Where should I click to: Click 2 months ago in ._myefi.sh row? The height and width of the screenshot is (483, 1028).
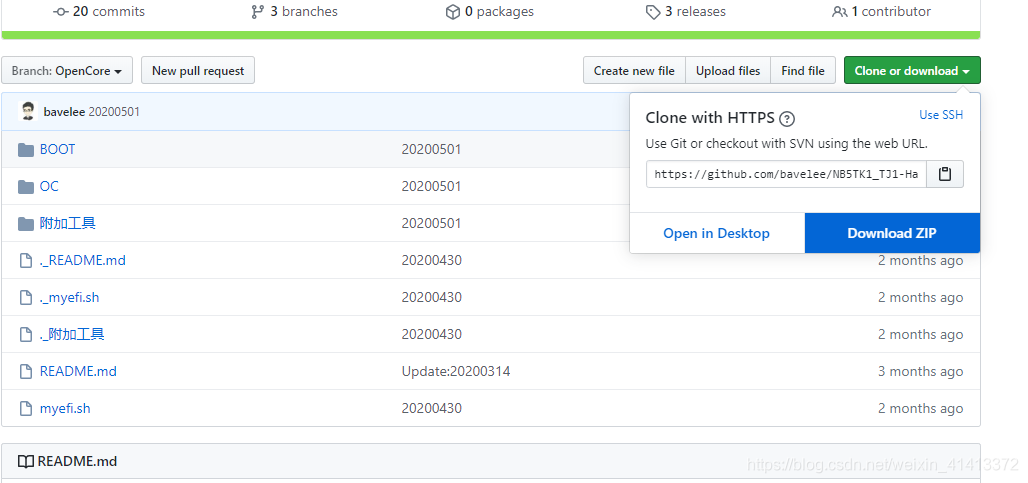coord(920,297)
